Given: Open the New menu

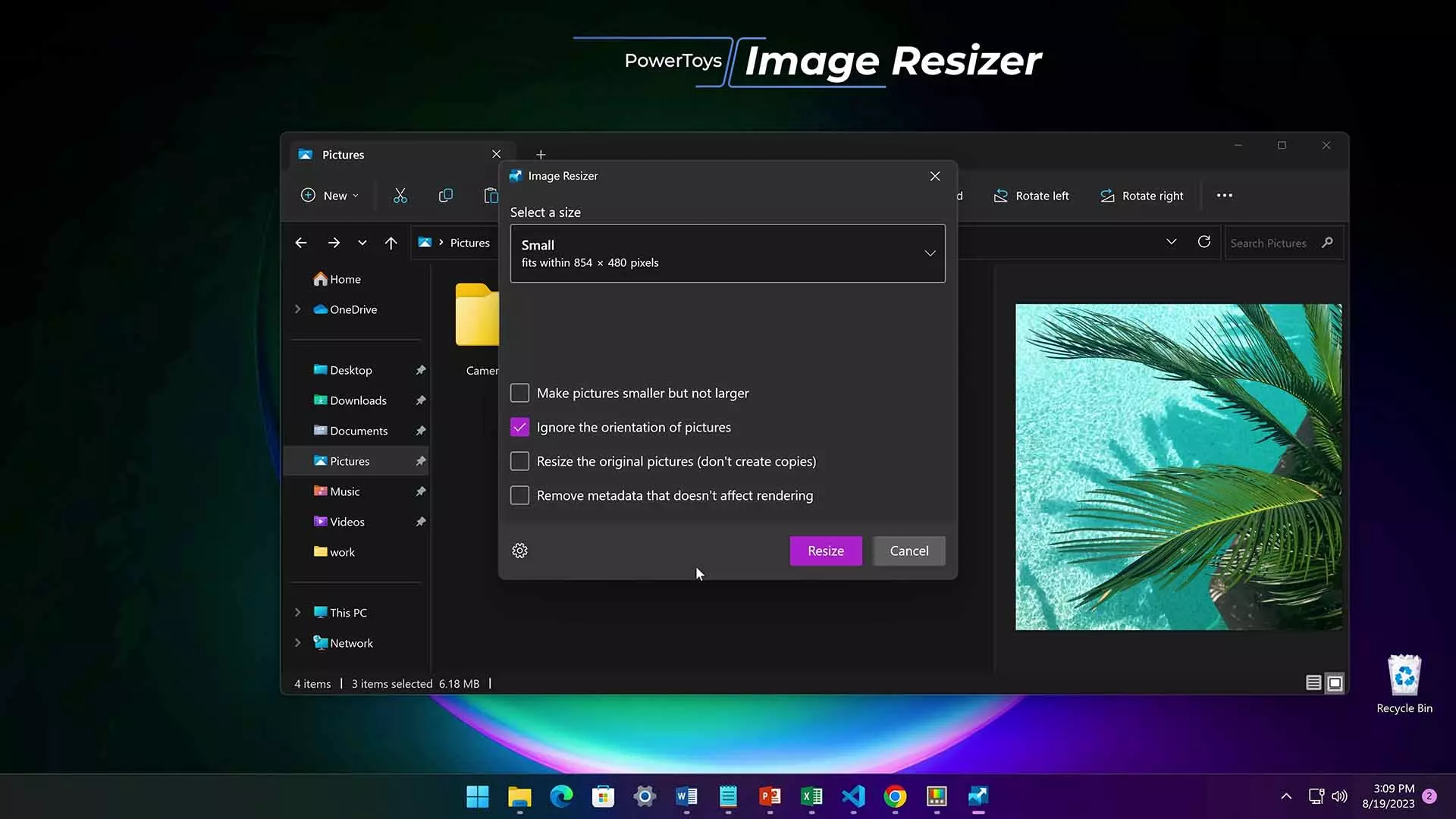Looking at the screenshot, I should coord(330,196).
